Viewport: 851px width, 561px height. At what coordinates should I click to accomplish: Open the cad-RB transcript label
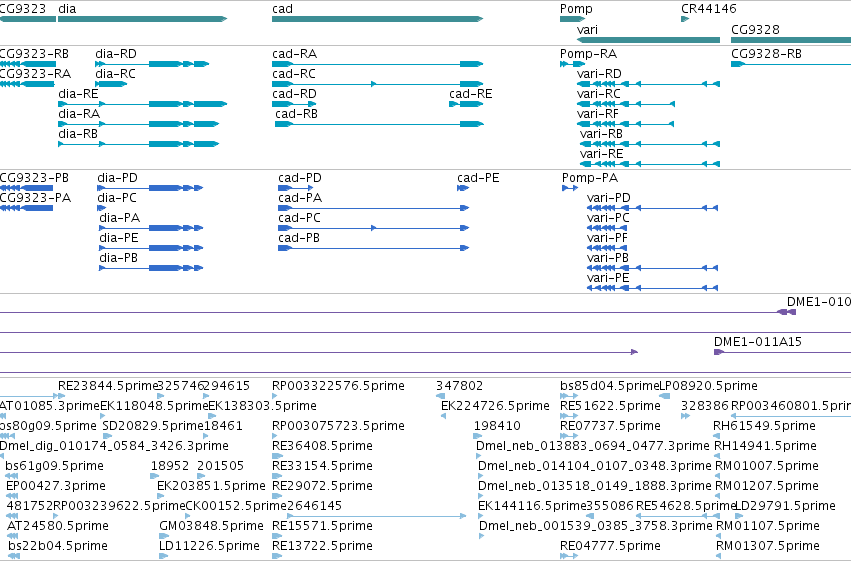tap(296, 114)
